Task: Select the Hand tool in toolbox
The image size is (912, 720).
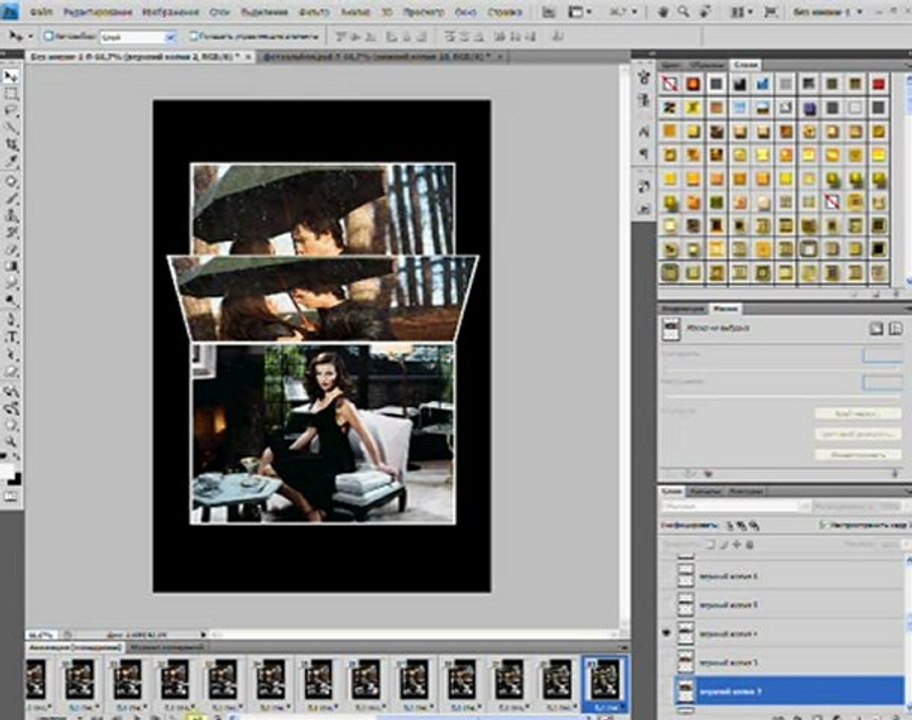Action: tap(10, 425)
